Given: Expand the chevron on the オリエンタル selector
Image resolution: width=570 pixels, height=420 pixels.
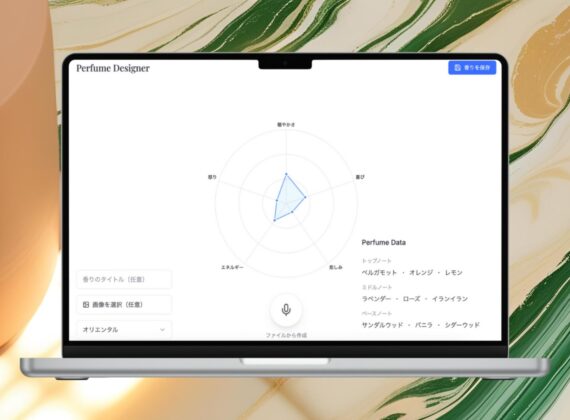Looking at the screenshot, I should coord(162,329).
